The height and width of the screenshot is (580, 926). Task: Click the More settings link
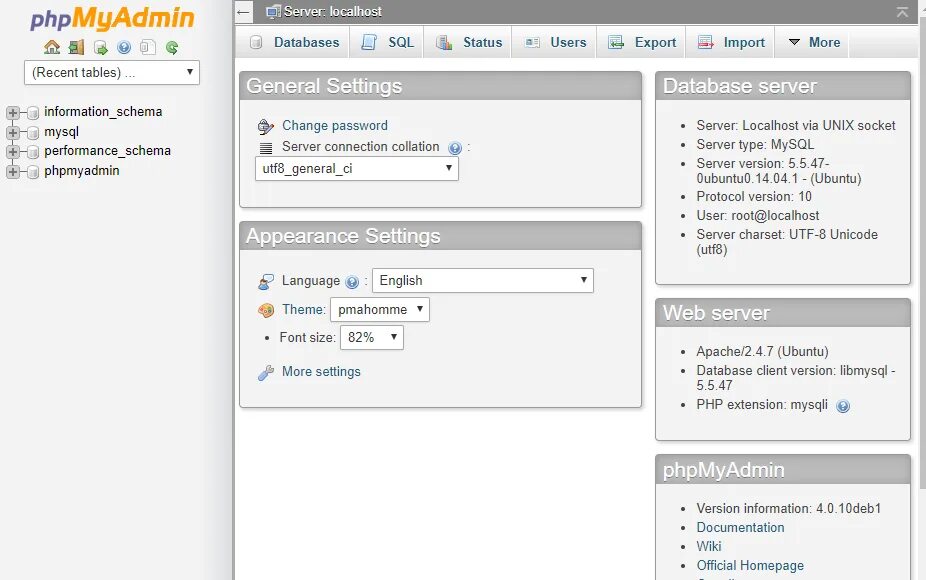click(x=321, y=372)
